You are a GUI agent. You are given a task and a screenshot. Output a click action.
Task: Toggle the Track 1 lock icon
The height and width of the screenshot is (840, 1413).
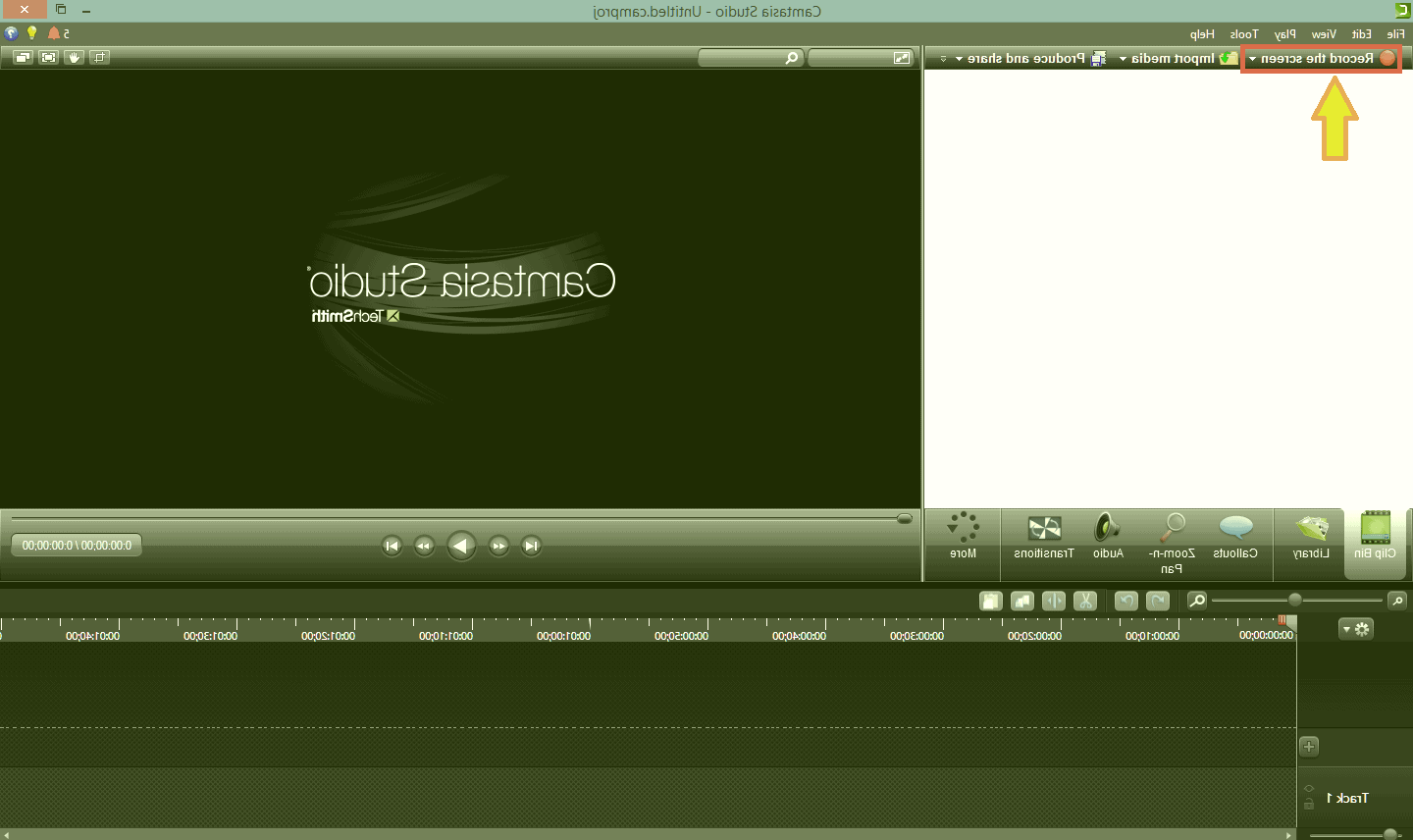click(1309, 805)
